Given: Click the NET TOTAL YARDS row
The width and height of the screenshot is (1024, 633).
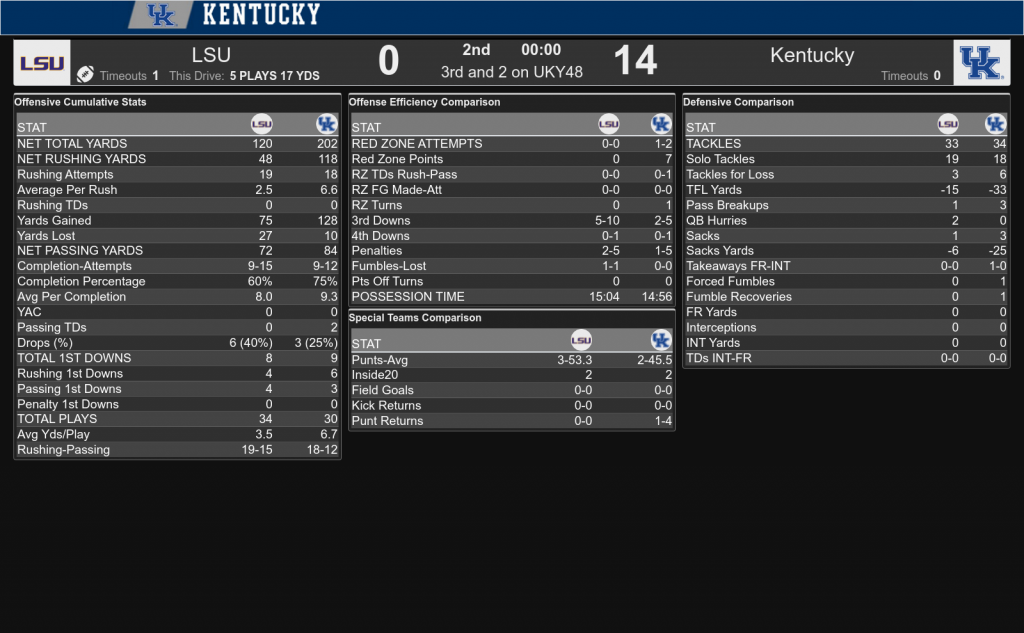Looking at the screenshot, I should pos(178,144).
